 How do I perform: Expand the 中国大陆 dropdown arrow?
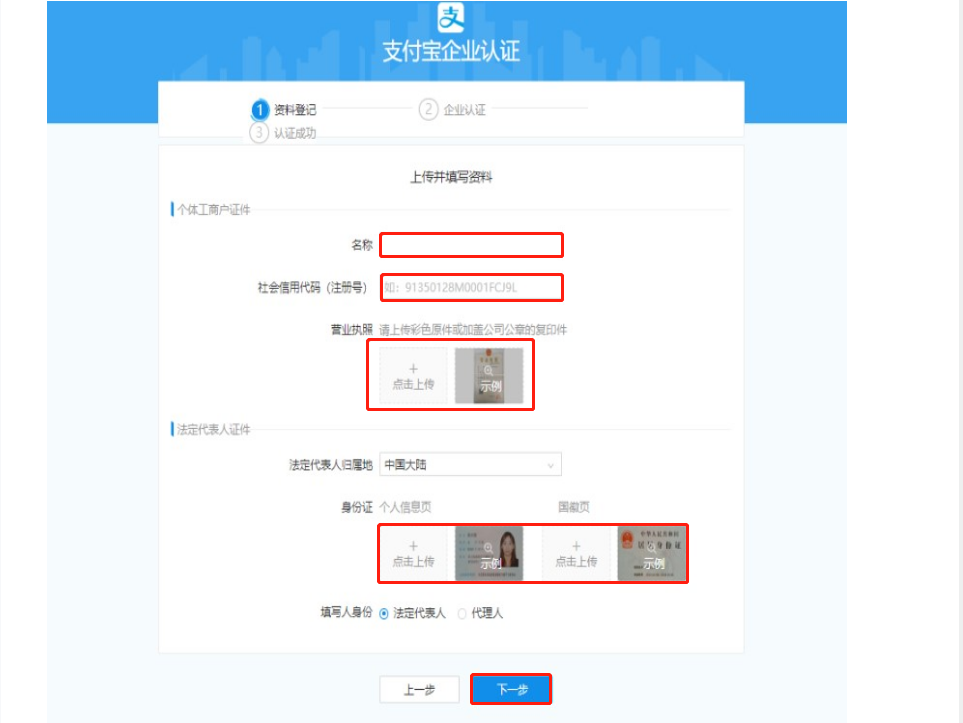click(550, 466)
